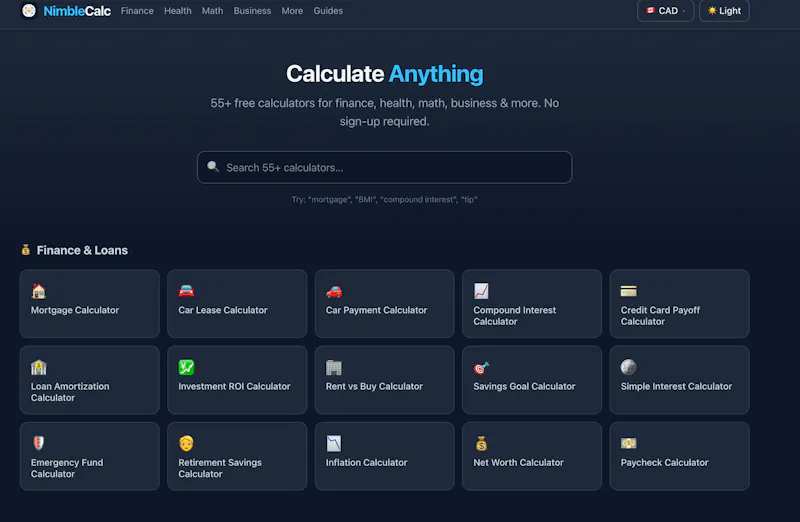Open the Finance menu

point(137,11)
